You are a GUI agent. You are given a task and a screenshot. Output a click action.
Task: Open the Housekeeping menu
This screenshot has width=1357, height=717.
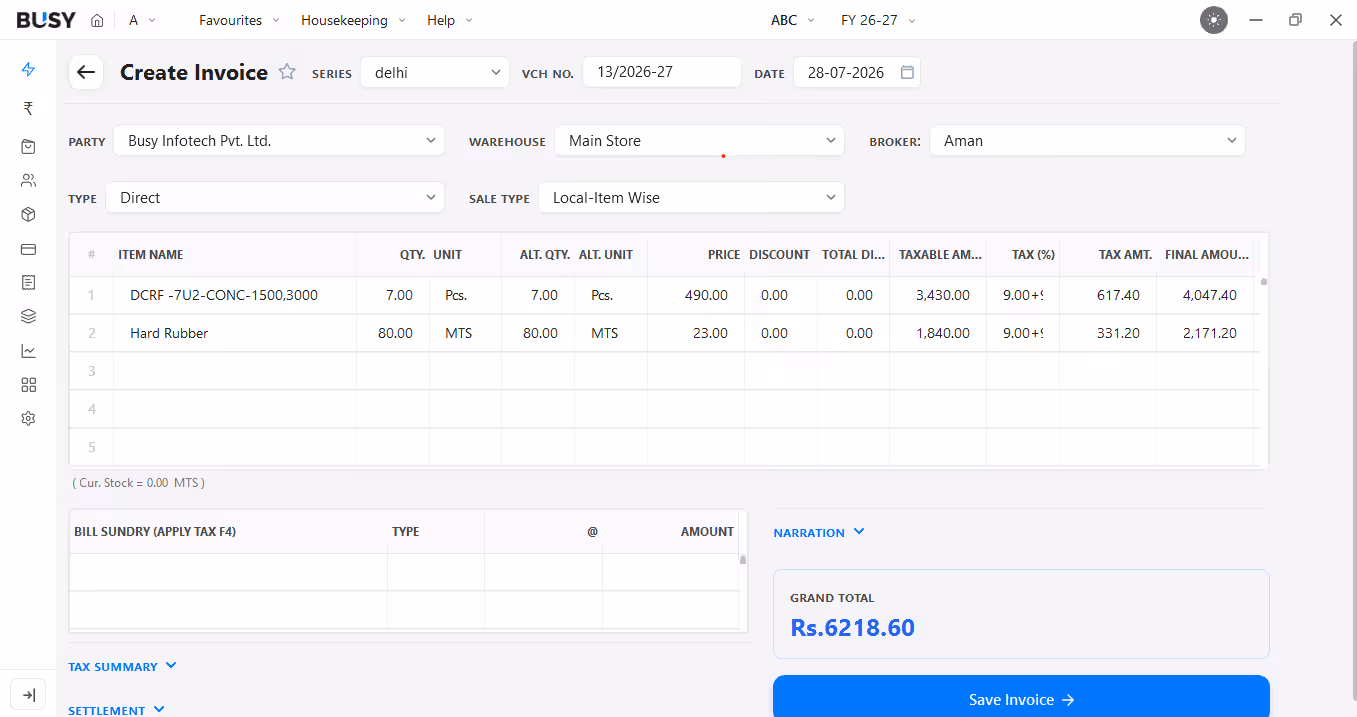point(354,20)
